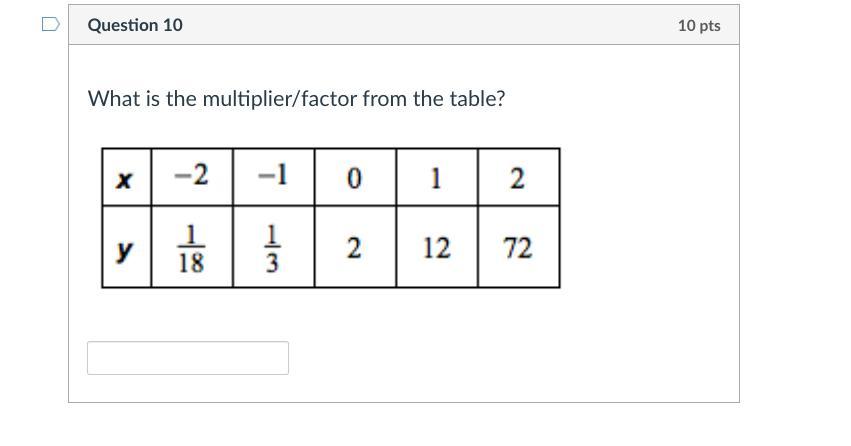This screenshot has width=851, height=446.
Task: Click the 1/18 fraction cell
Action: 191,248
